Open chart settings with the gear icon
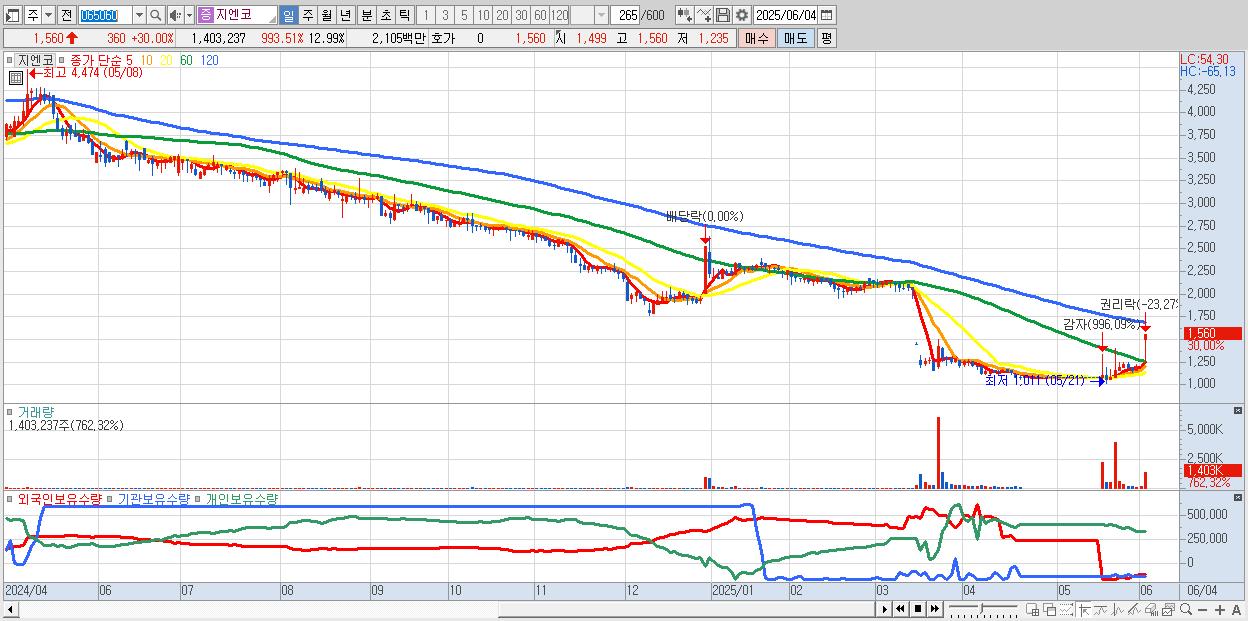Screen dimensions: 1248x621 click(742, 15)
